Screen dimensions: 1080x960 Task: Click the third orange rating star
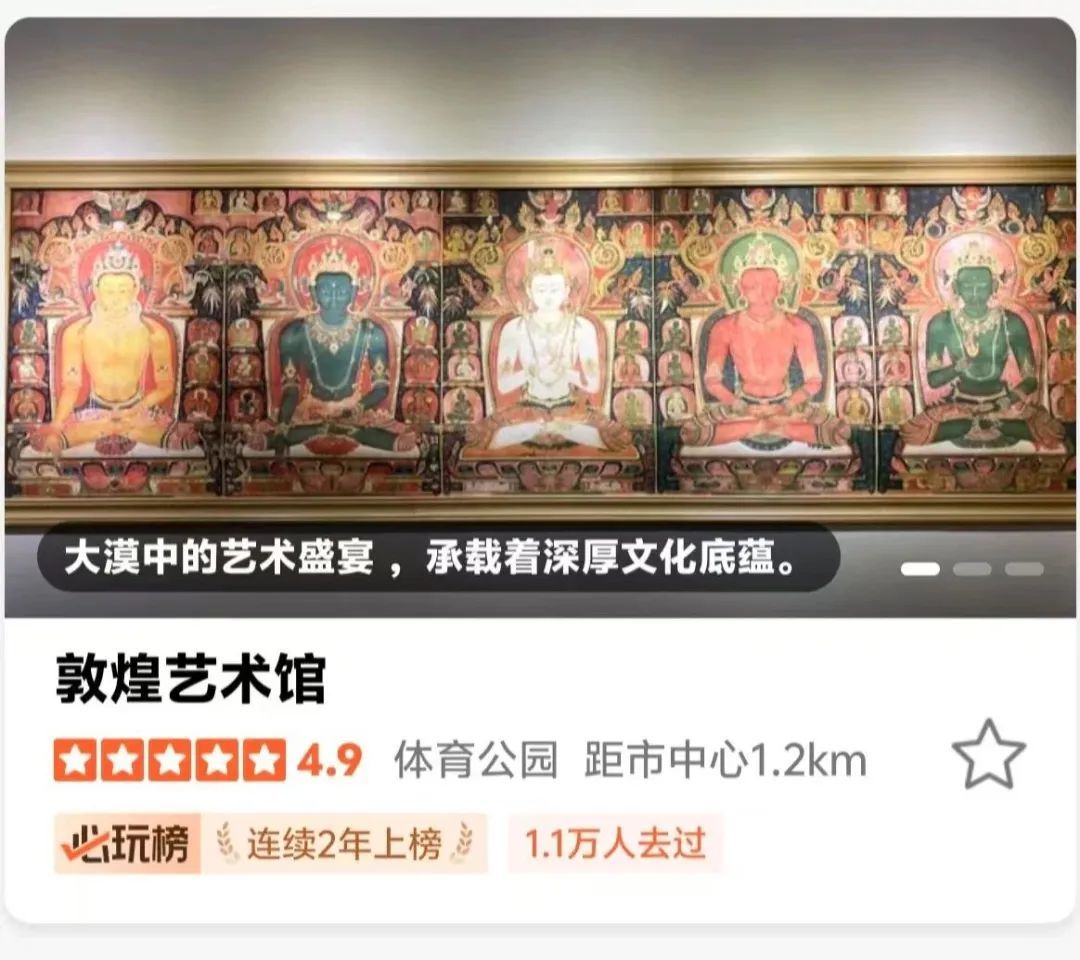click(x=169, y=760)
